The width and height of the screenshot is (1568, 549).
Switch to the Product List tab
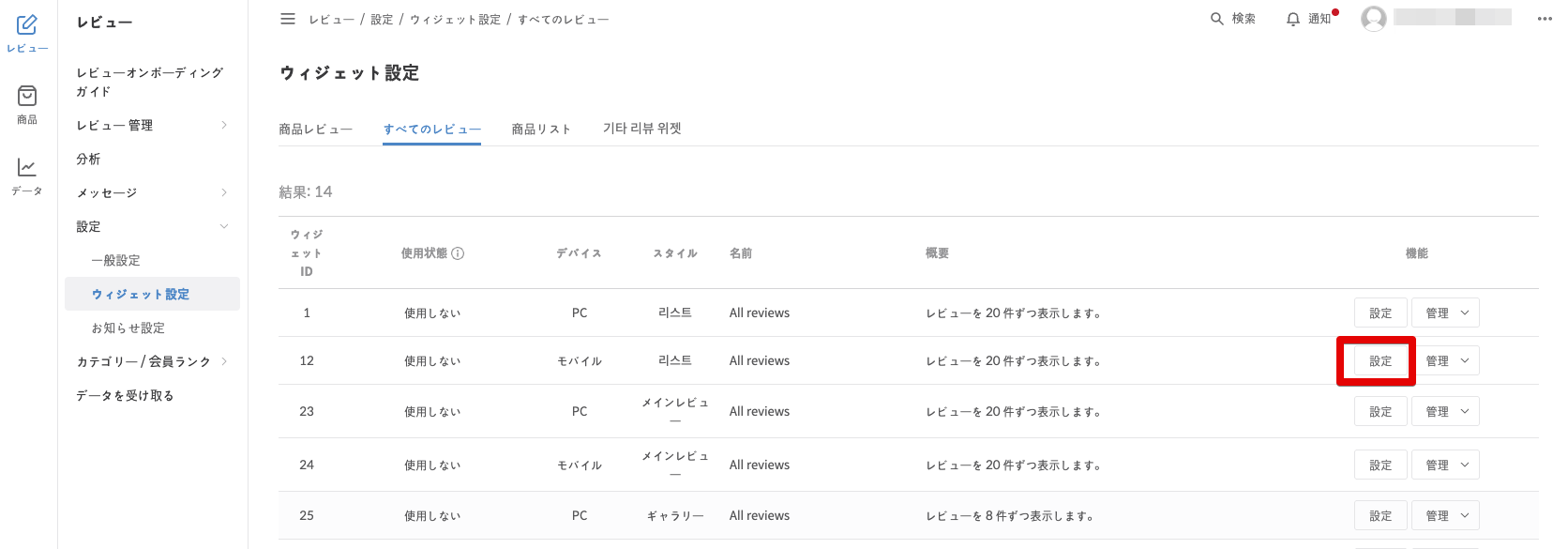[x=540, y=129]
